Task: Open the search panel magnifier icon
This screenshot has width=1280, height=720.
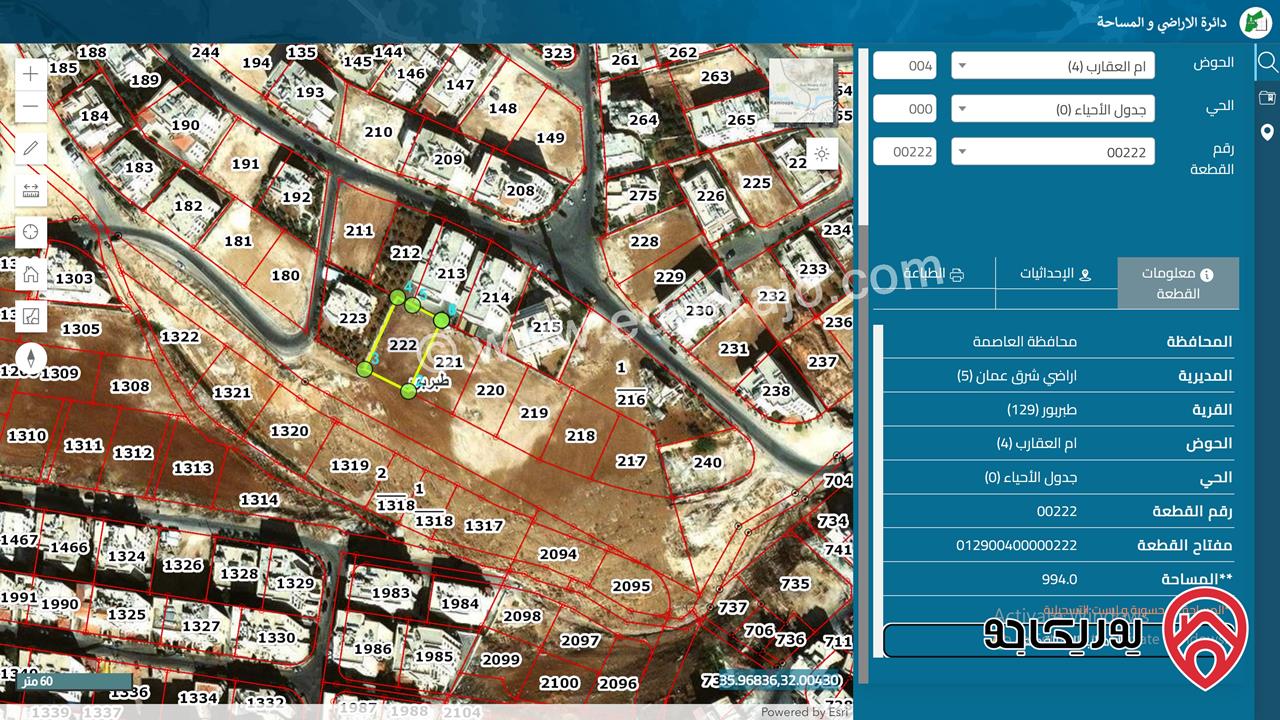Action: click(x=1267, y=62)
